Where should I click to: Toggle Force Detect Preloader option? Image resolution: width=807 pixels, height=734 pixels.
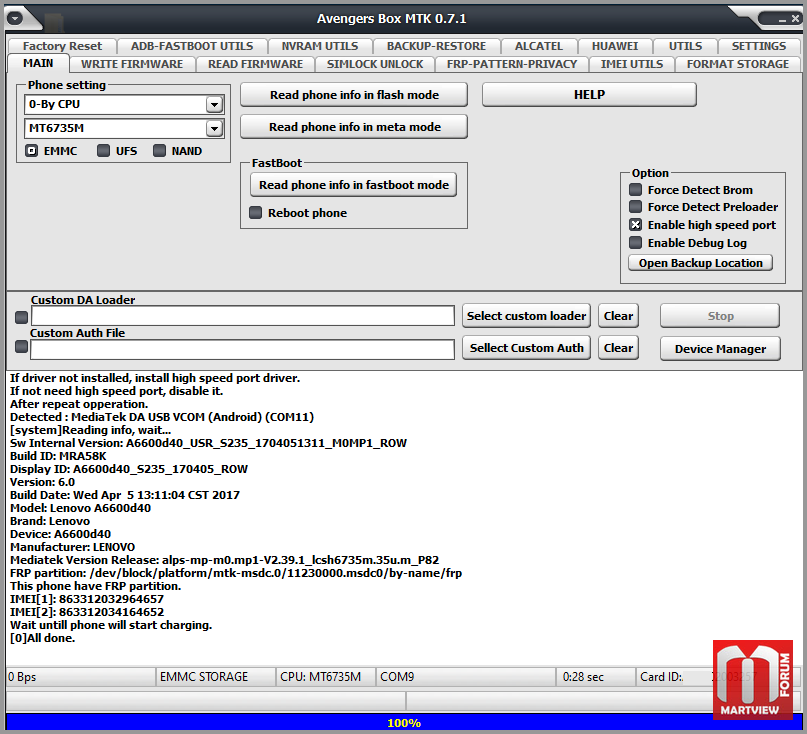click(x=636, y=206)
